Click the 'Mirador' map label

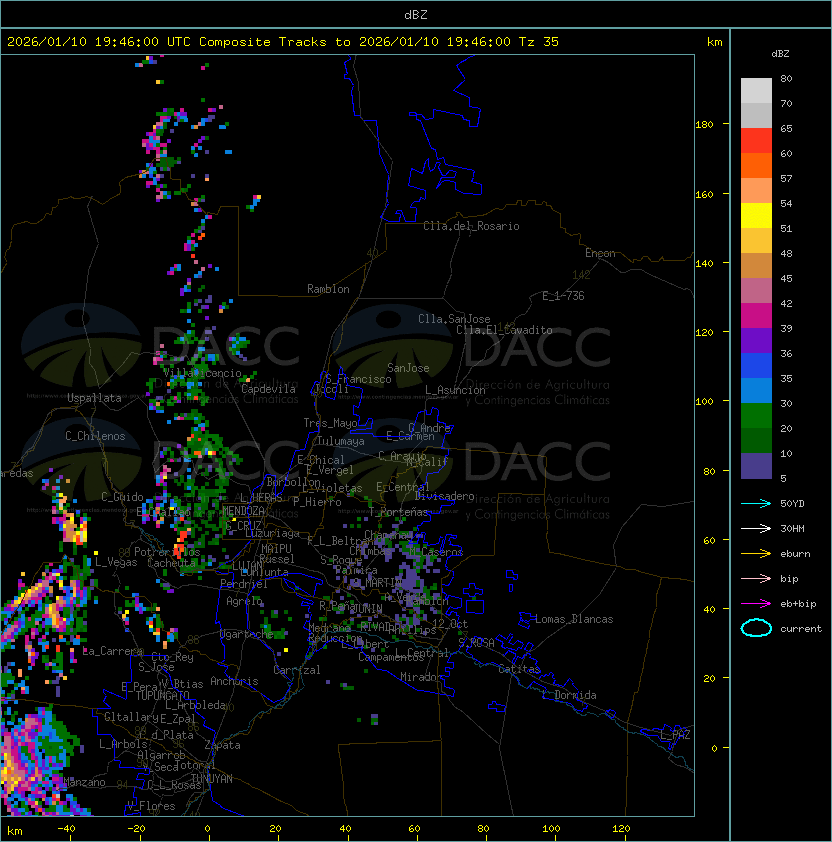pyautogui.click(x=421, y=677)
